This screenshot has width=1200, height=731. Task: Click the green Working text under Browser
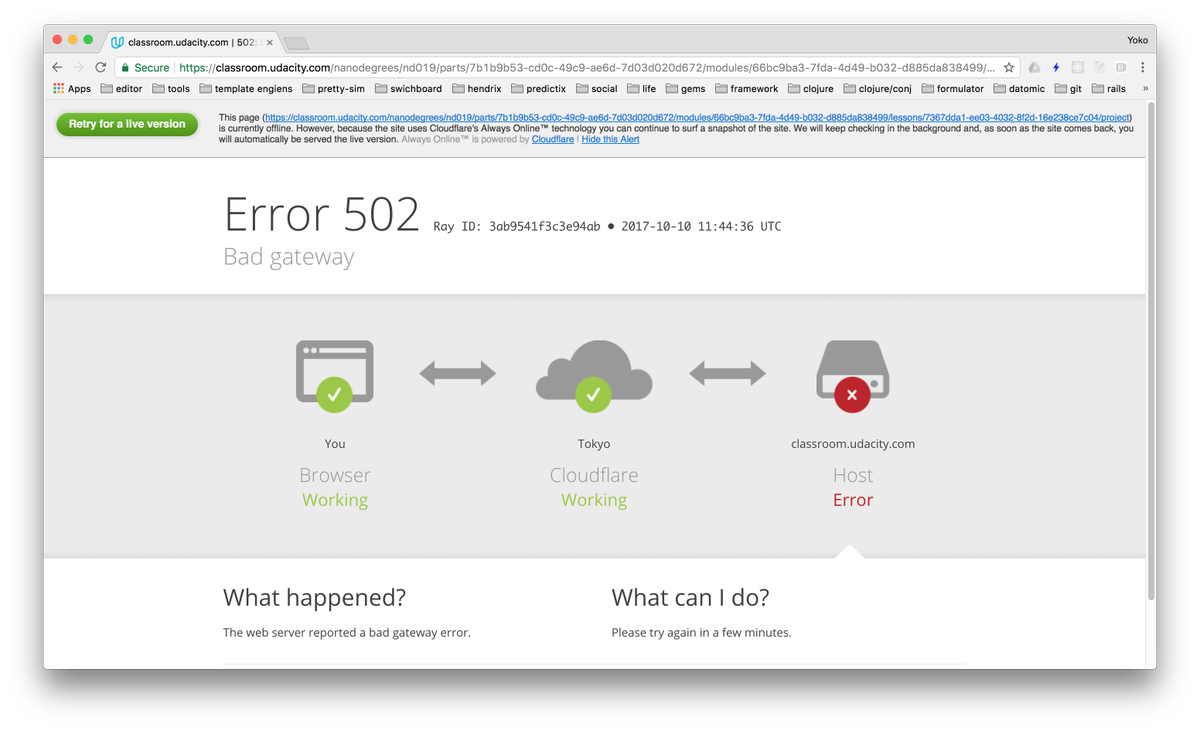tap(335, 500)
